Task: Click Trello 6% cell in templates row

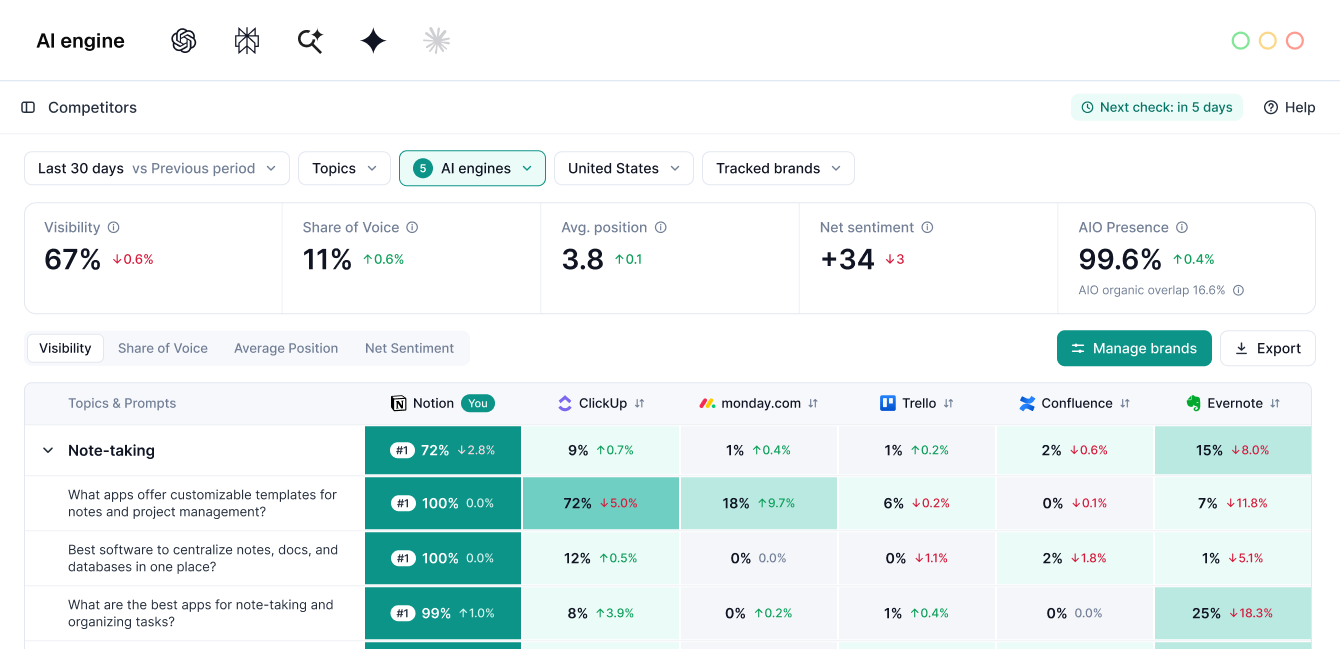Action: point(917,503)
